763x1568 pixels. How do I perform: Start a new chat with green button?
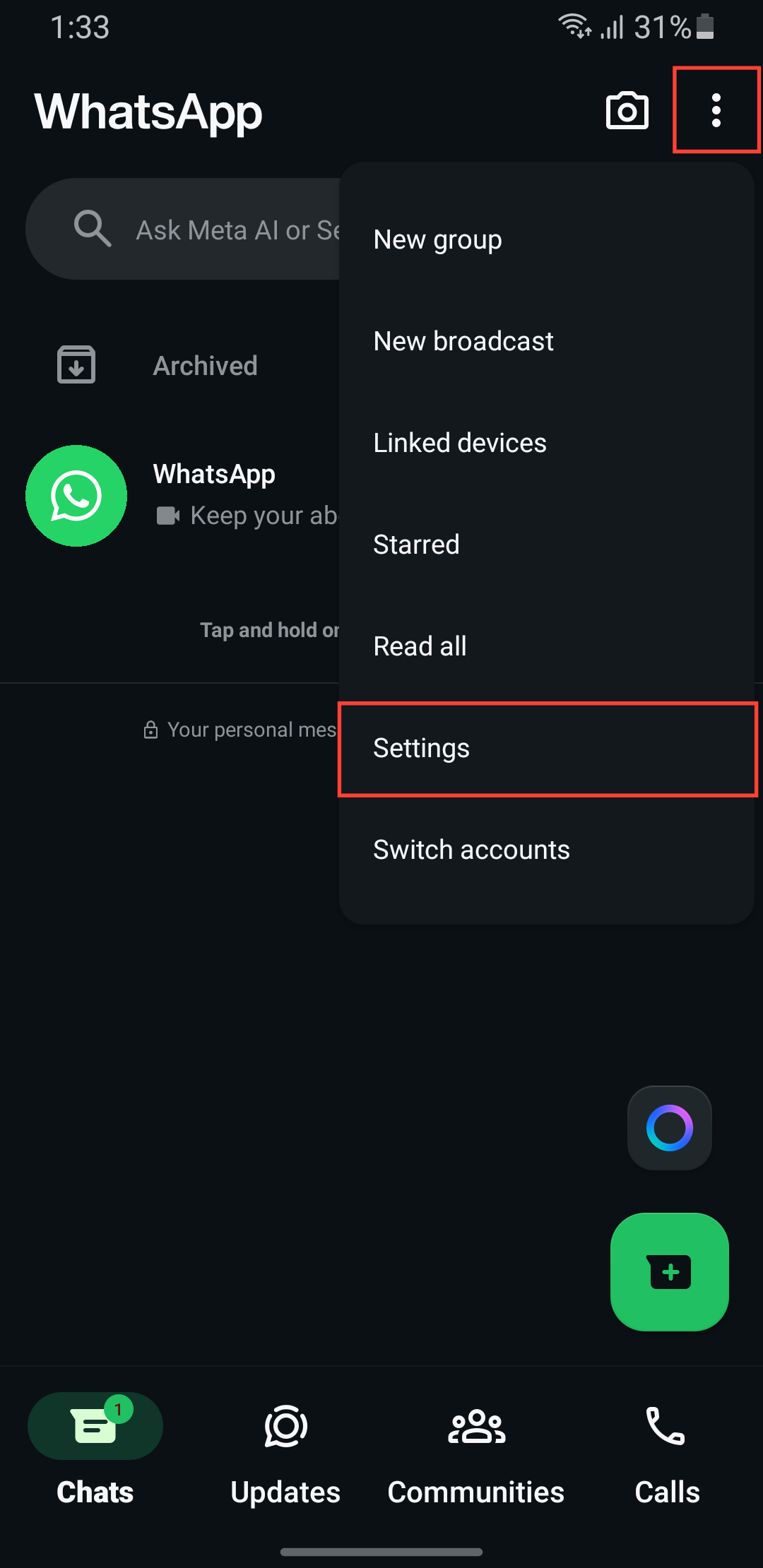[x=670, y=1272]
